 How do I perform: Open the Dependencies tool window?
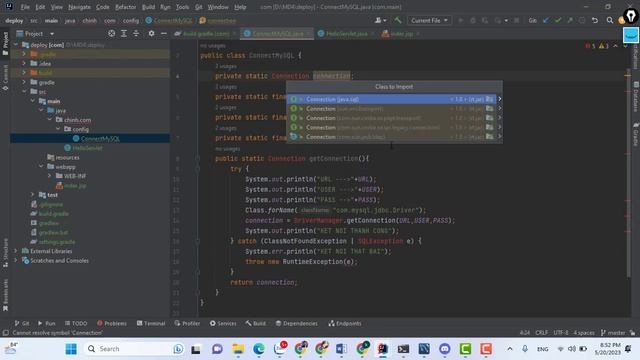[296, 323]
